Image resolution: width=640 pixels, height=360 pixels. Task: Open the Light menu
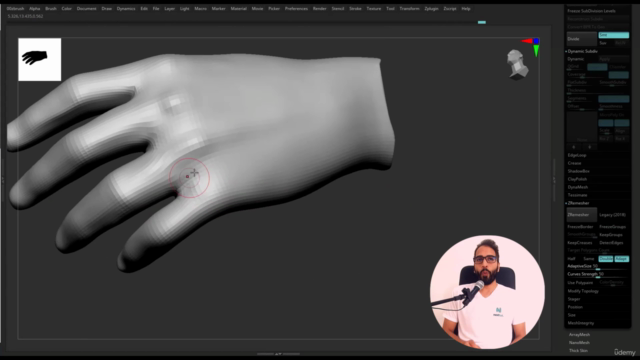[184, 9]
